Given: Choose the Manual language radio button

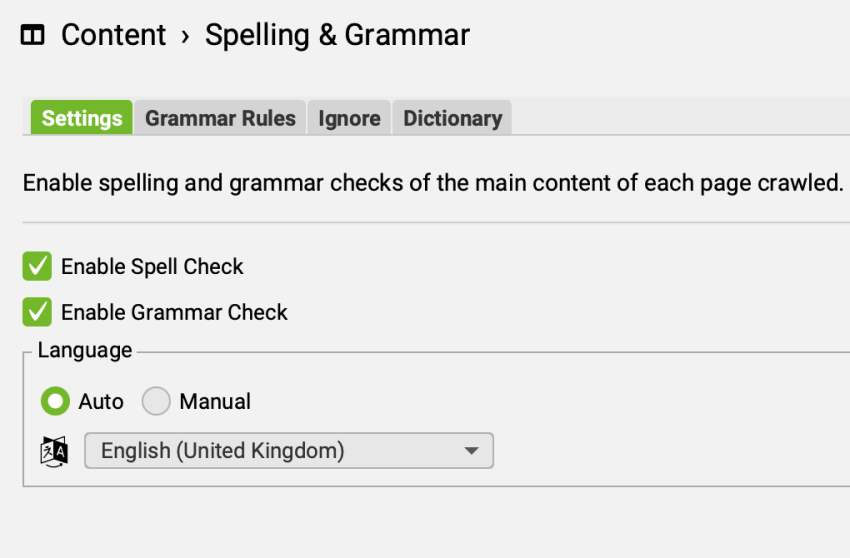Looking at the screenshot, I should point(156,401).
